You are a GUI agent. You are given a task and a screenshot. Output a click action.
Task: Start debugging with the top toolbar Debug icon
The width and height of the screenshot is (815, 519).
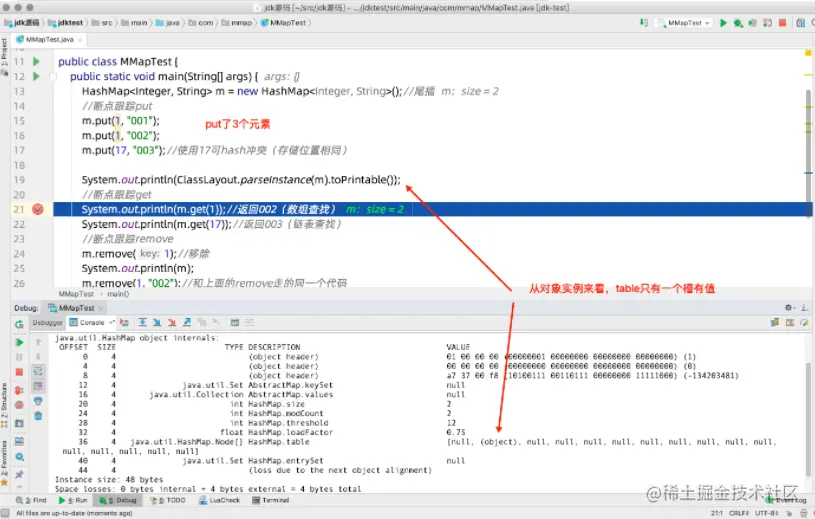coord(738,23)
